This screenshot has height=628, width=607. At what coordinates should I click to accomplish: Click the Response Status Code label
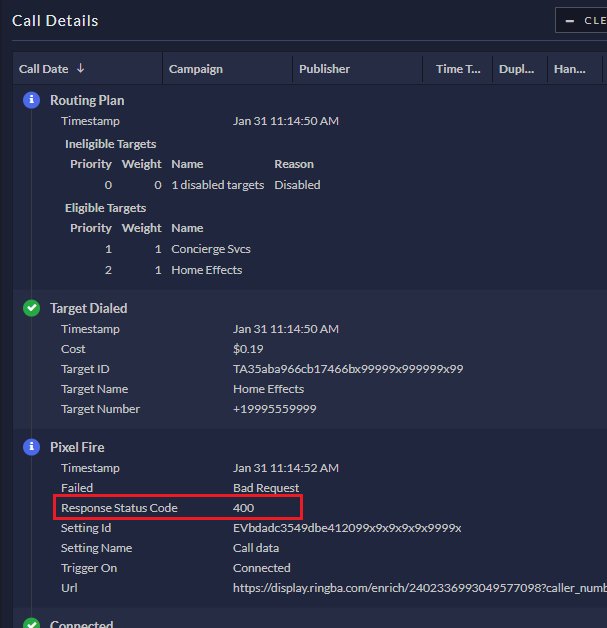coord(119,508)
